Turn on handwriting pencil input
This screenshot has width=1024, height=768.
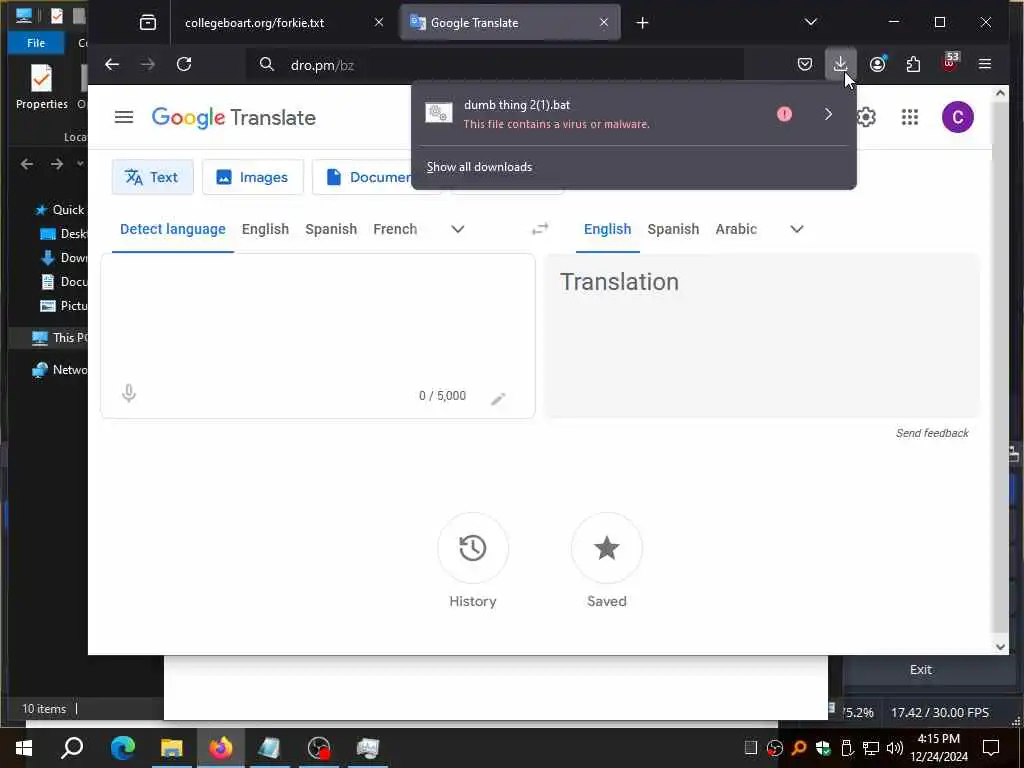point(498,398)
